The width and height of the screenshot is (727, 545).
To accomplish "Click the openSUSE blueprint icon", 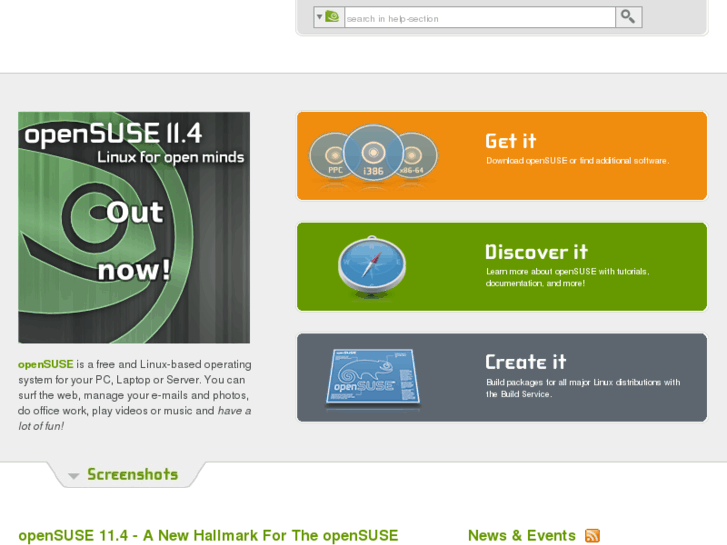I will pos(373,377).
